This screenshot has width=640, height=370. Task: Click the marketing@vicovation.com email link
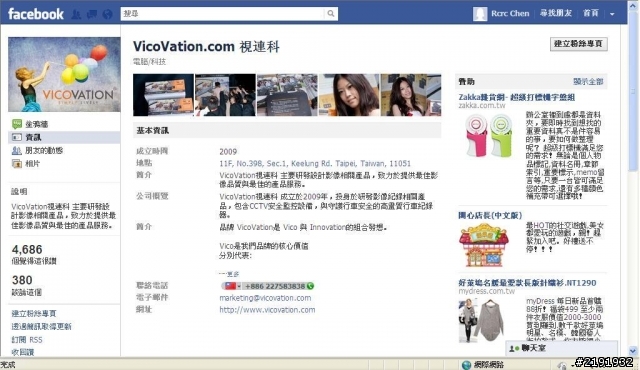[265, 298]
